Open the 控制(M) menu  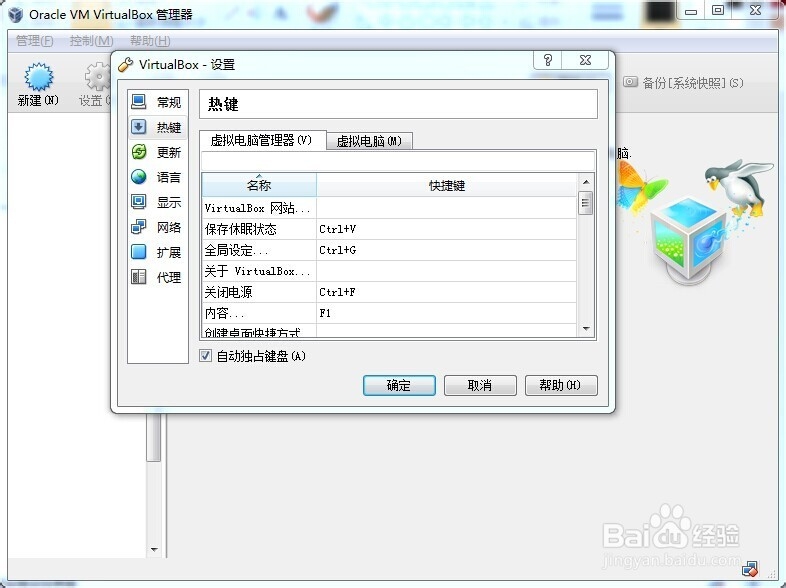(x=91, y=41)
